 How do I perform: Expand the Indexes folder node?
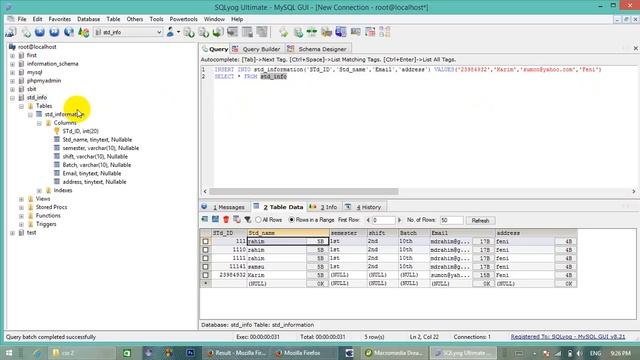click(x=39, y=191)
